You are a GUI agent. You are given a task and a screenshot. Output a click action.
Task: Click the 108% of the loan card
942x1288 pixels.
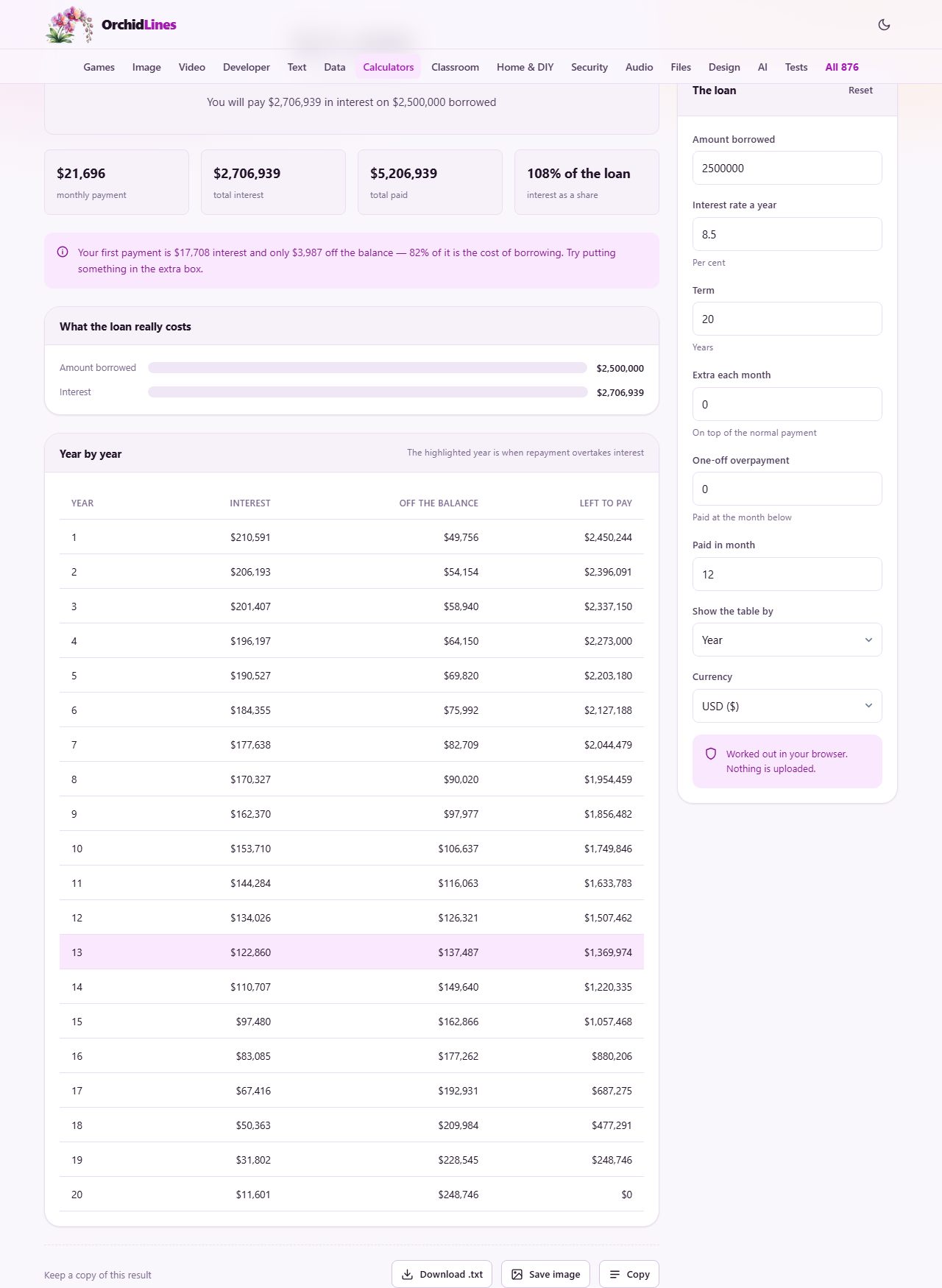[587, 183]
